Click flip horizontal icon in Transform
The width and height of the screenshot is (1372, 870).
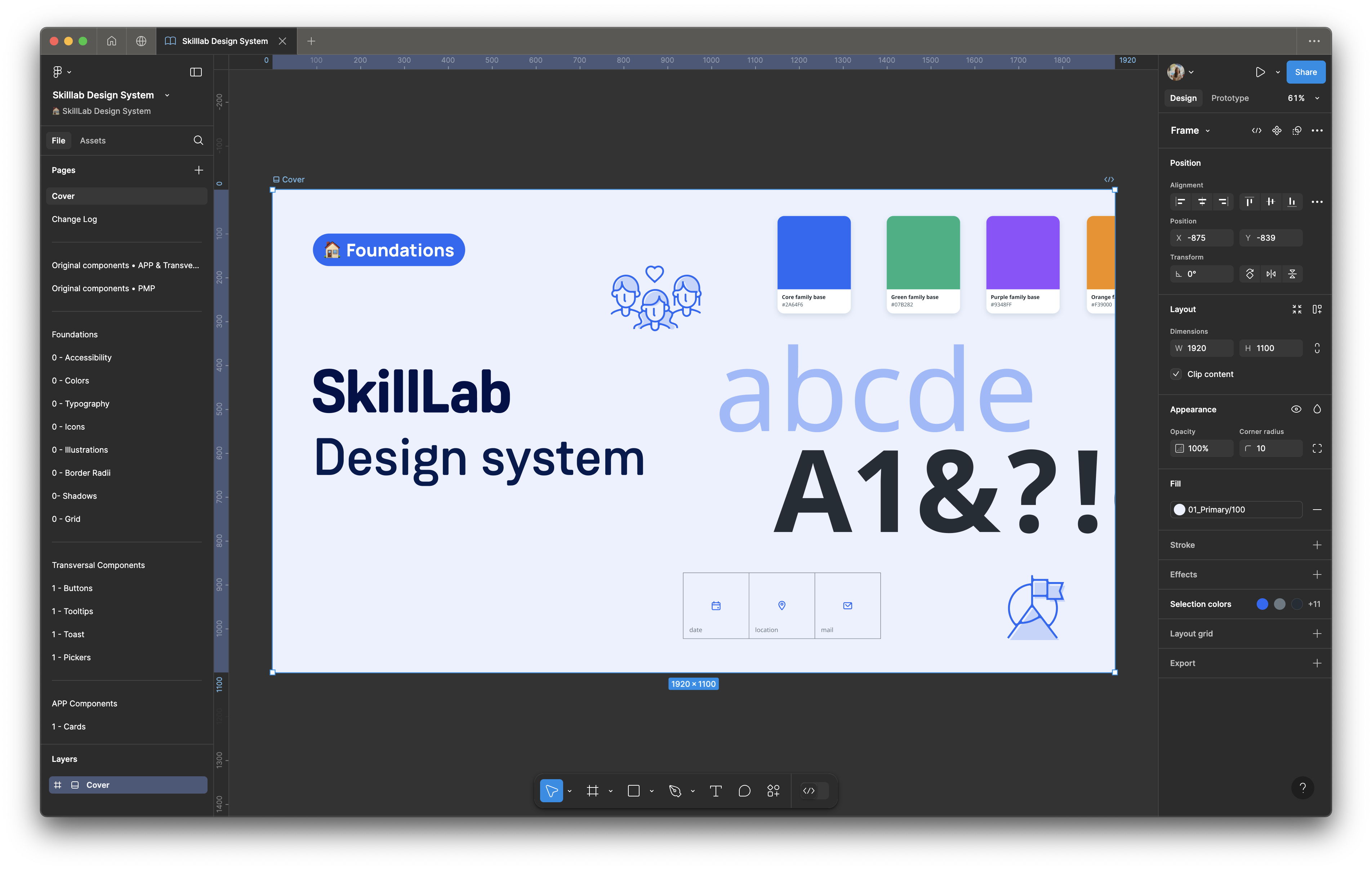click(x=1271, y=274)
